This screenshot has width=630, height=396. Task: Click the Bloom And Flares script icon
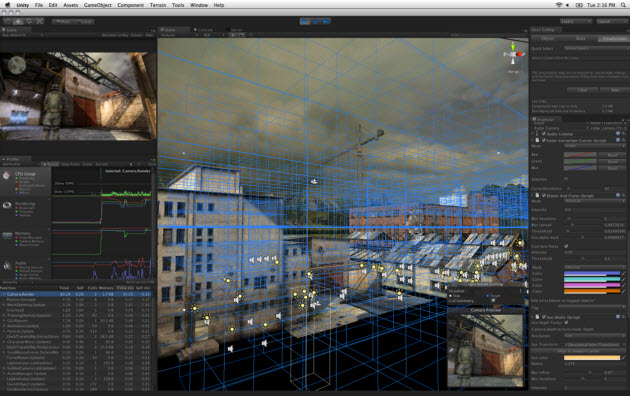pyautogui.click(x=537, y=195)
